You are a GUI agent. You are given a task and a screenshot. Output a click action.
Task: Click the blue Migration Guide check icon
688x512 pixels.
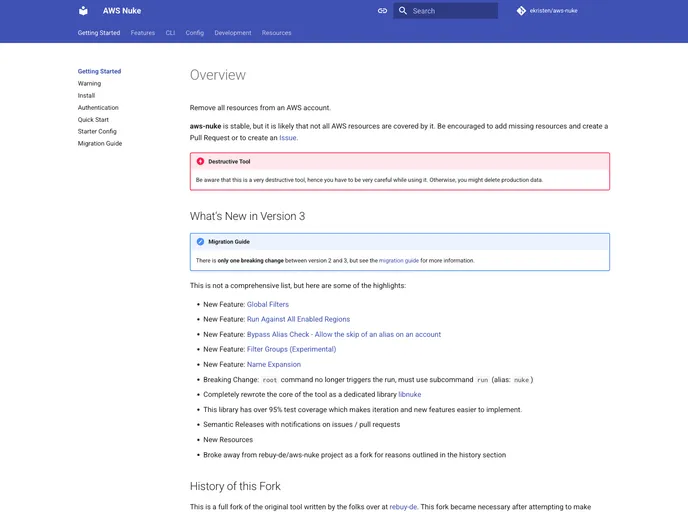pos(200,242)
